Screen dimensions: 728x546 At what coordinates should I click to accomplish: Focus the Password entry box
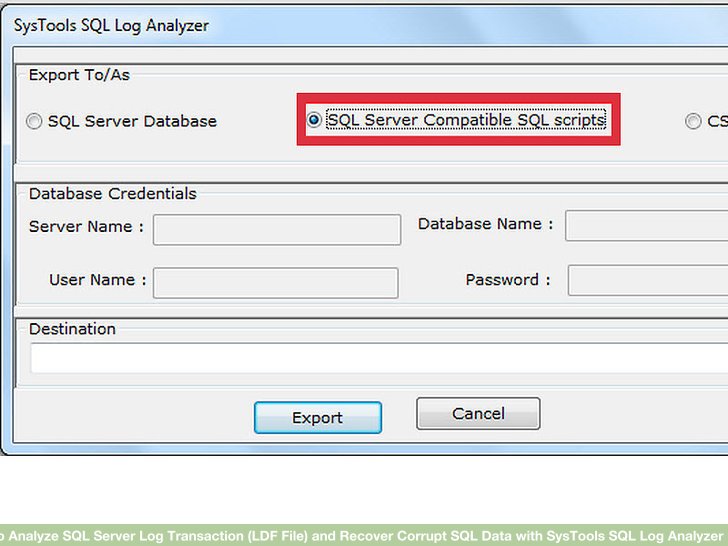point(647,280)
